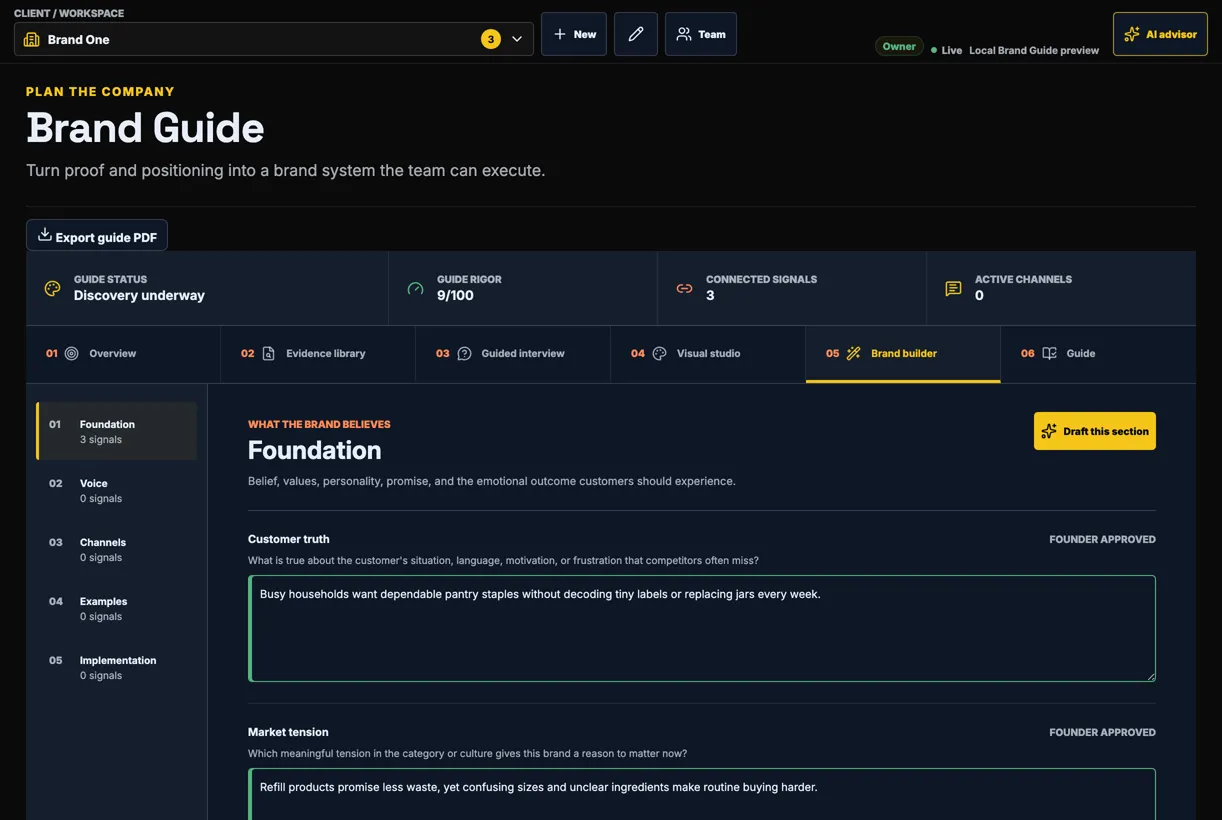1222x820 pixels.
Task: Click the document search icon on Evidence library
Action: tap(268, 353)
